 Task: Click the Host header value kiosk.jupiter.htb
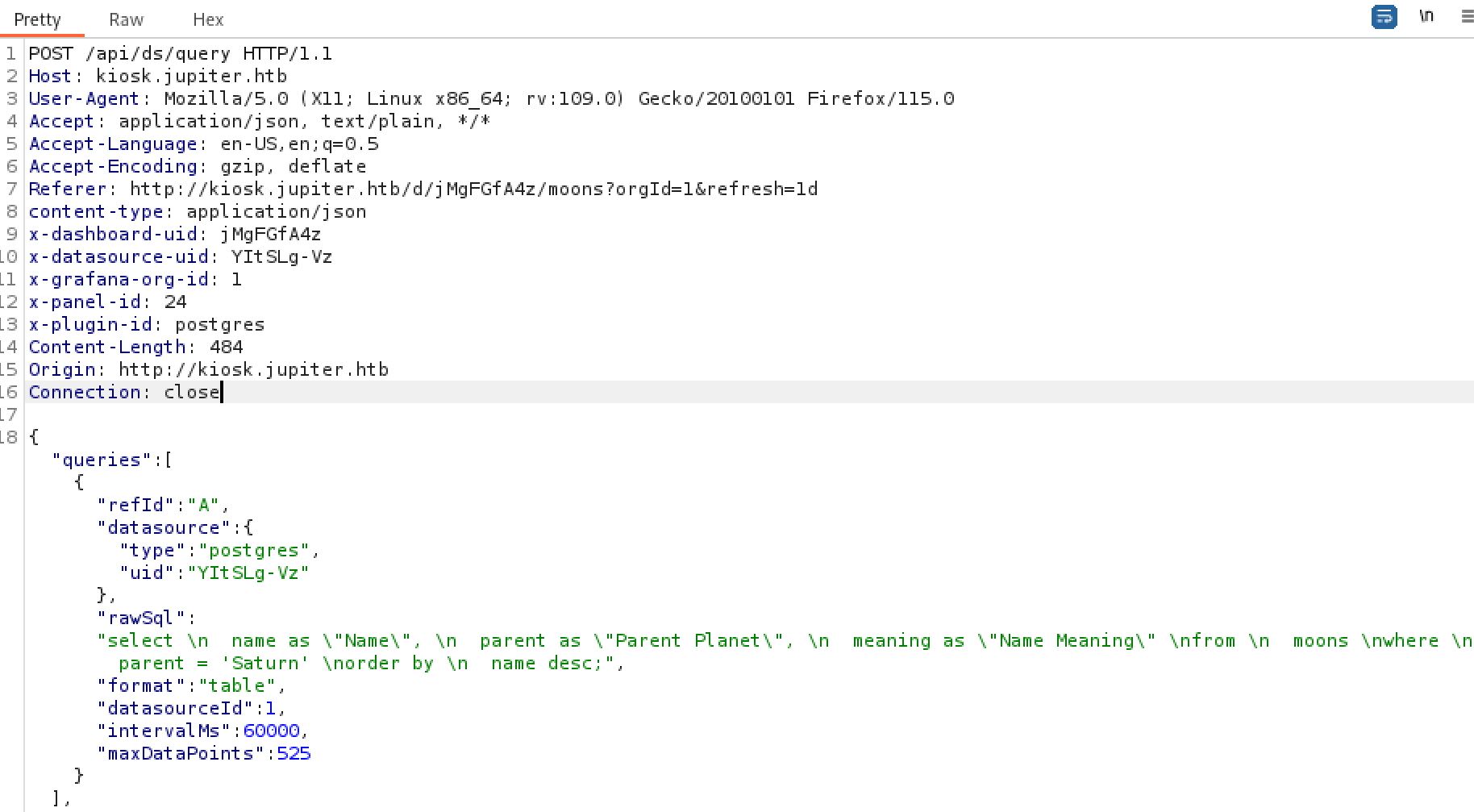[191, 77]
